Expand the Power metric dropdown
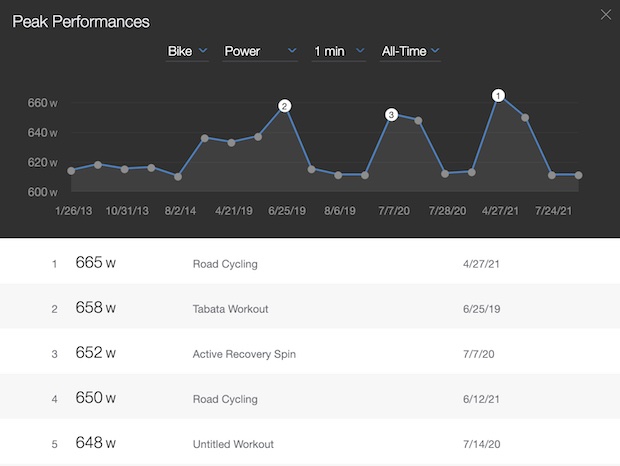The image size is (620, 466). click(x=260, y=51)
